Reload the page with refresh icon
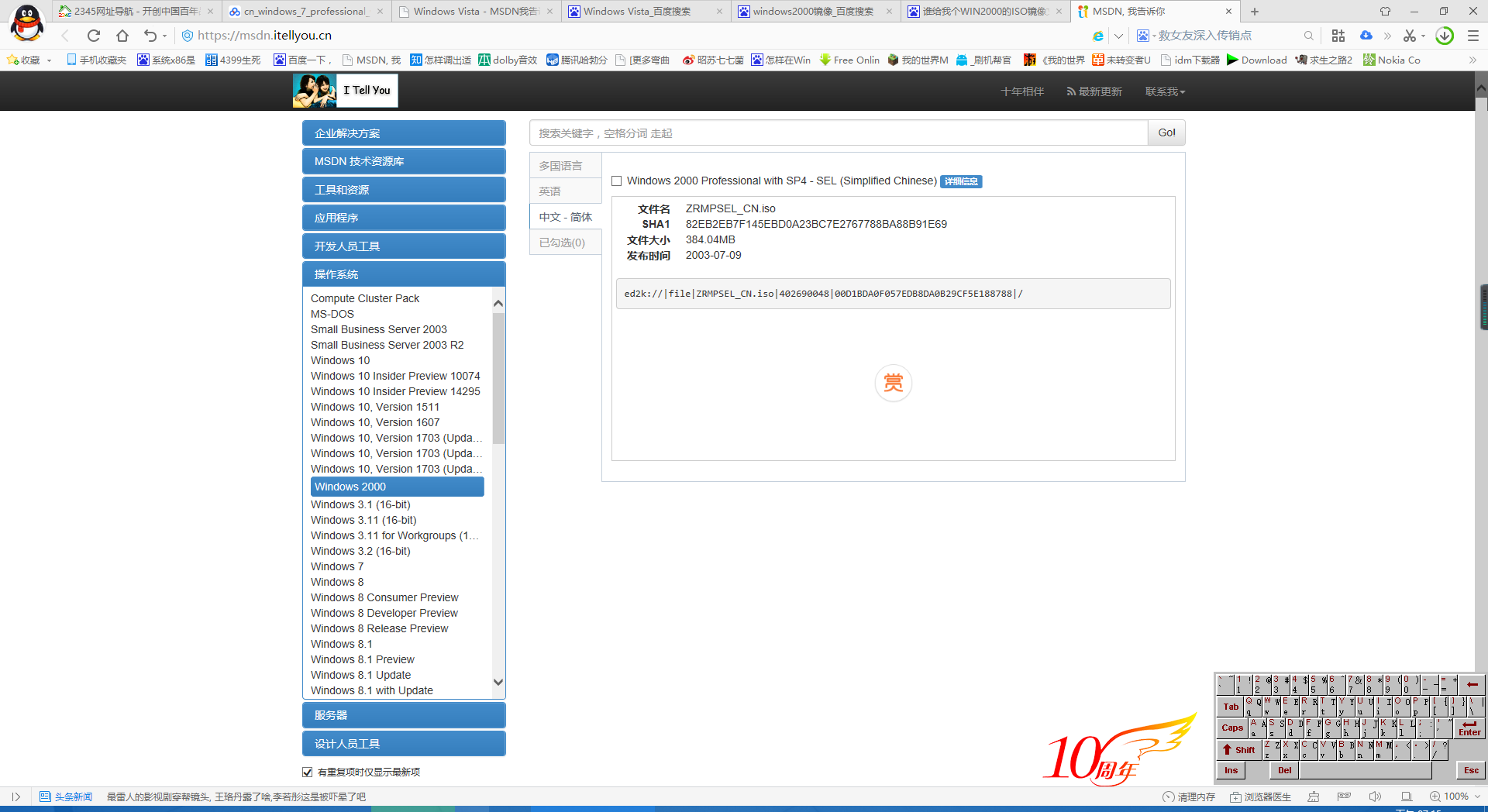This screenshot has height=812, width=1488. [94, 36]
